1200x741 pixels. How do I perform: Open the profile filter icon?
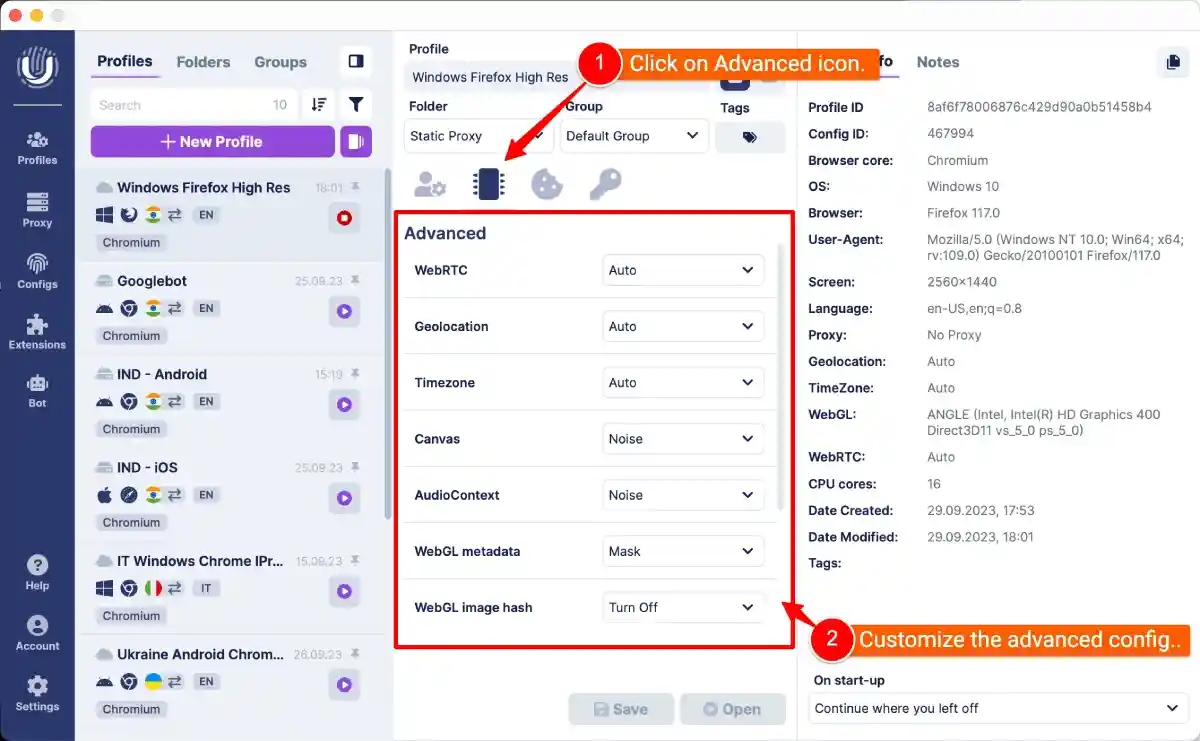click(356, 104)
